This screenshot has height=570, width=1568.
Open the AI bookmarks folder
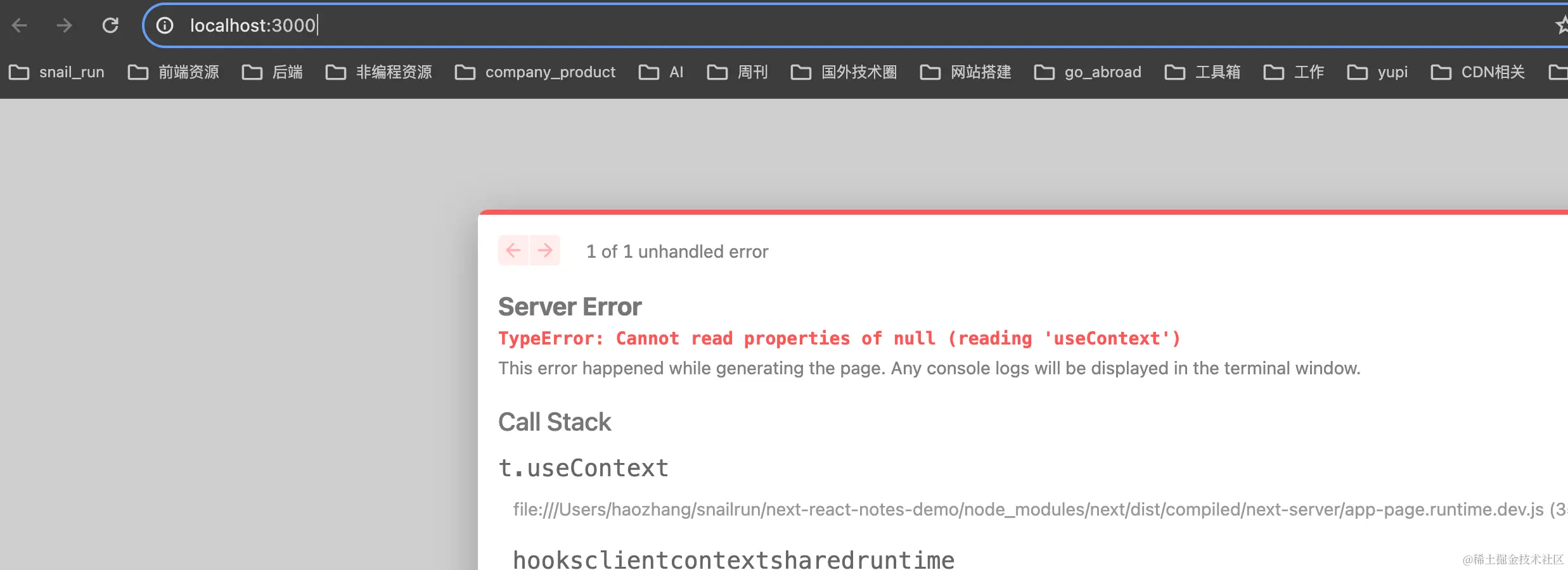[x=661, y=72]
